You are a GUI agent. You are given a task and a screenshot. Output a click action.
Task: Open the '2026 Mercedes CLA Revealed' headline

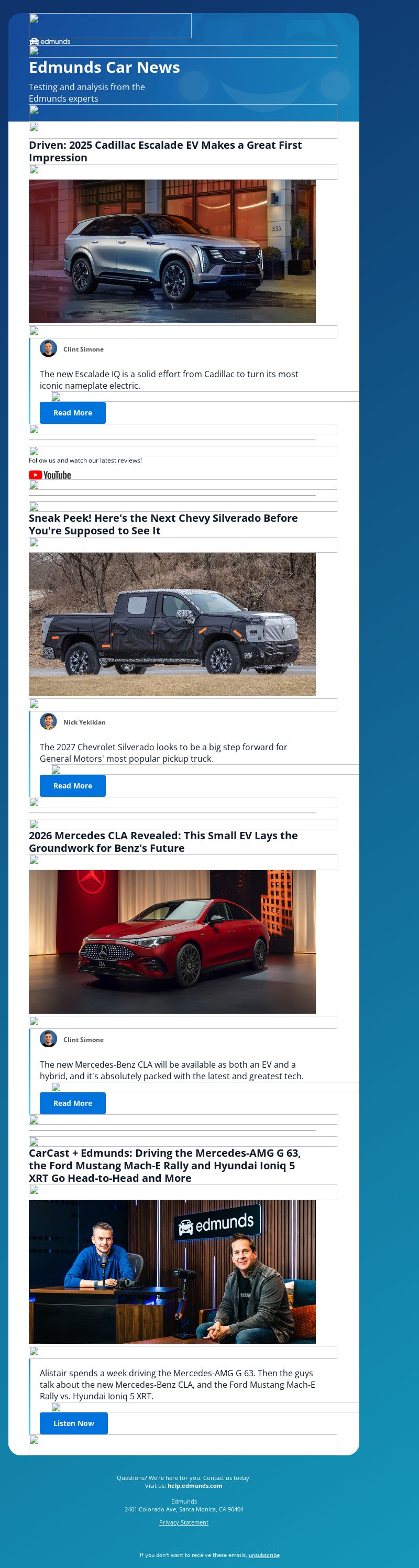(x=163, y=841)
